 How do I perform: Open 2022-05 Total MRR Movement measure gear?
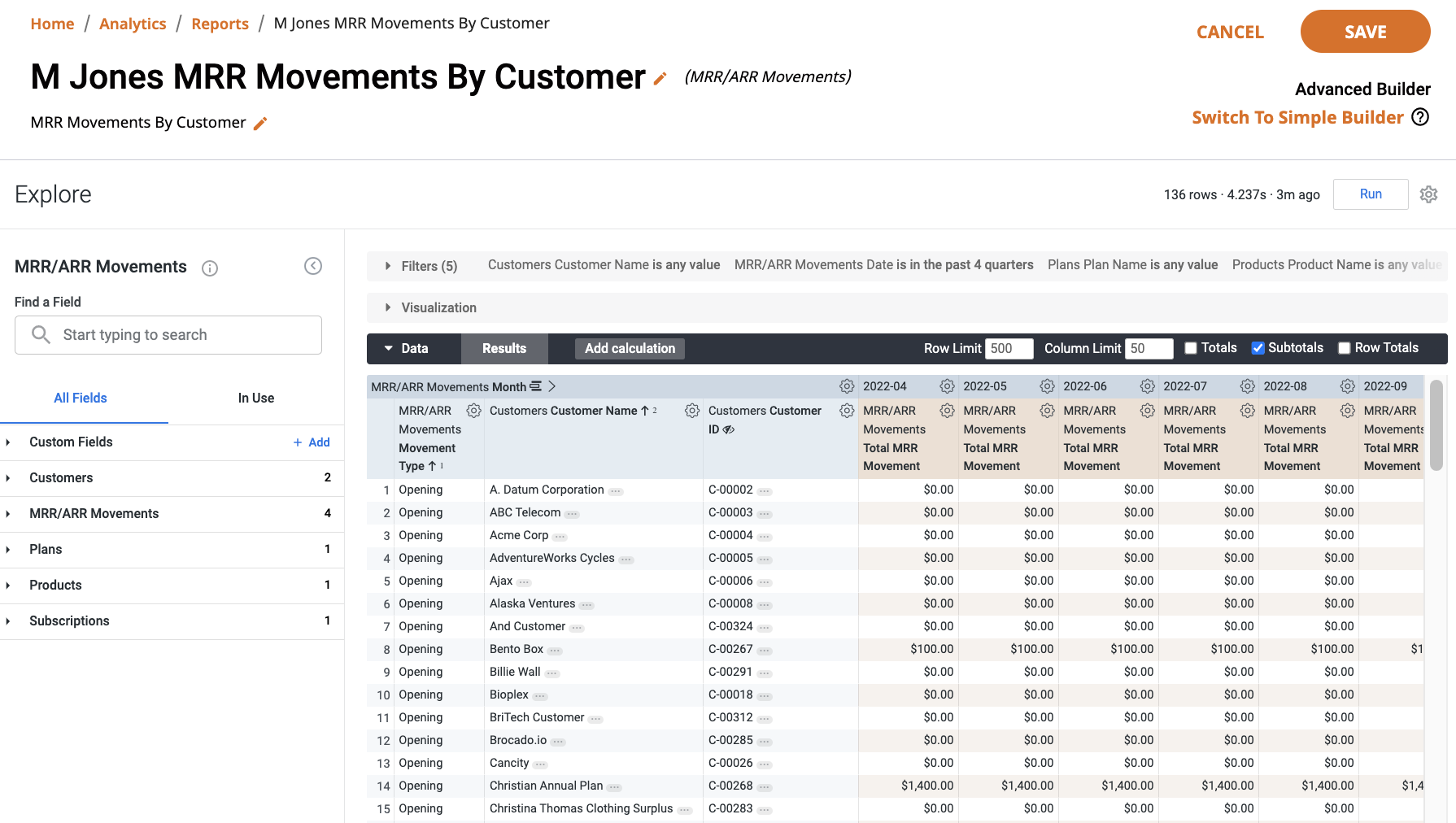[1048, 411]
